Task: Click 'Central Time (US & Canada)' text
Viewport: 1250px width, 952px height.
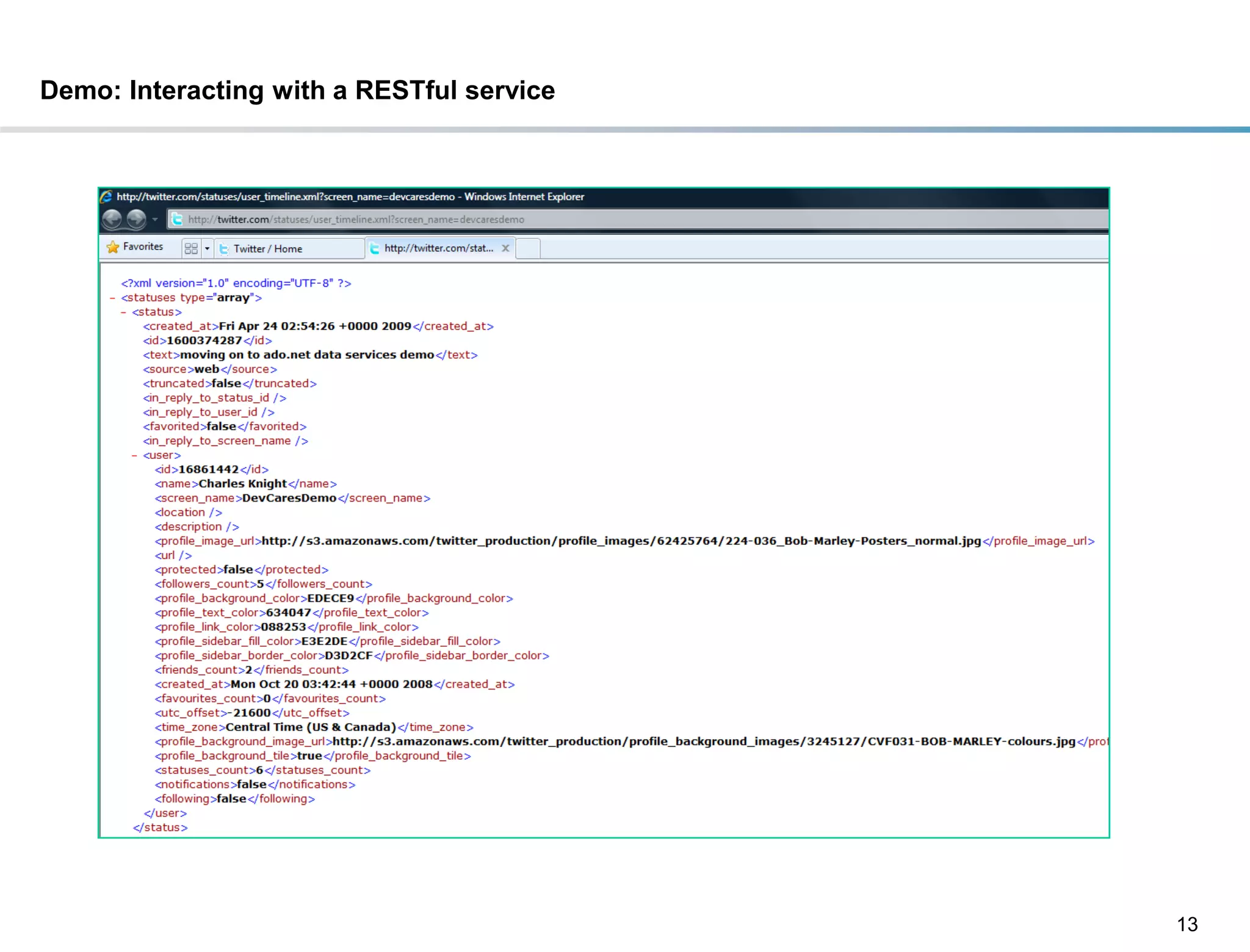Action: [311, 727]
